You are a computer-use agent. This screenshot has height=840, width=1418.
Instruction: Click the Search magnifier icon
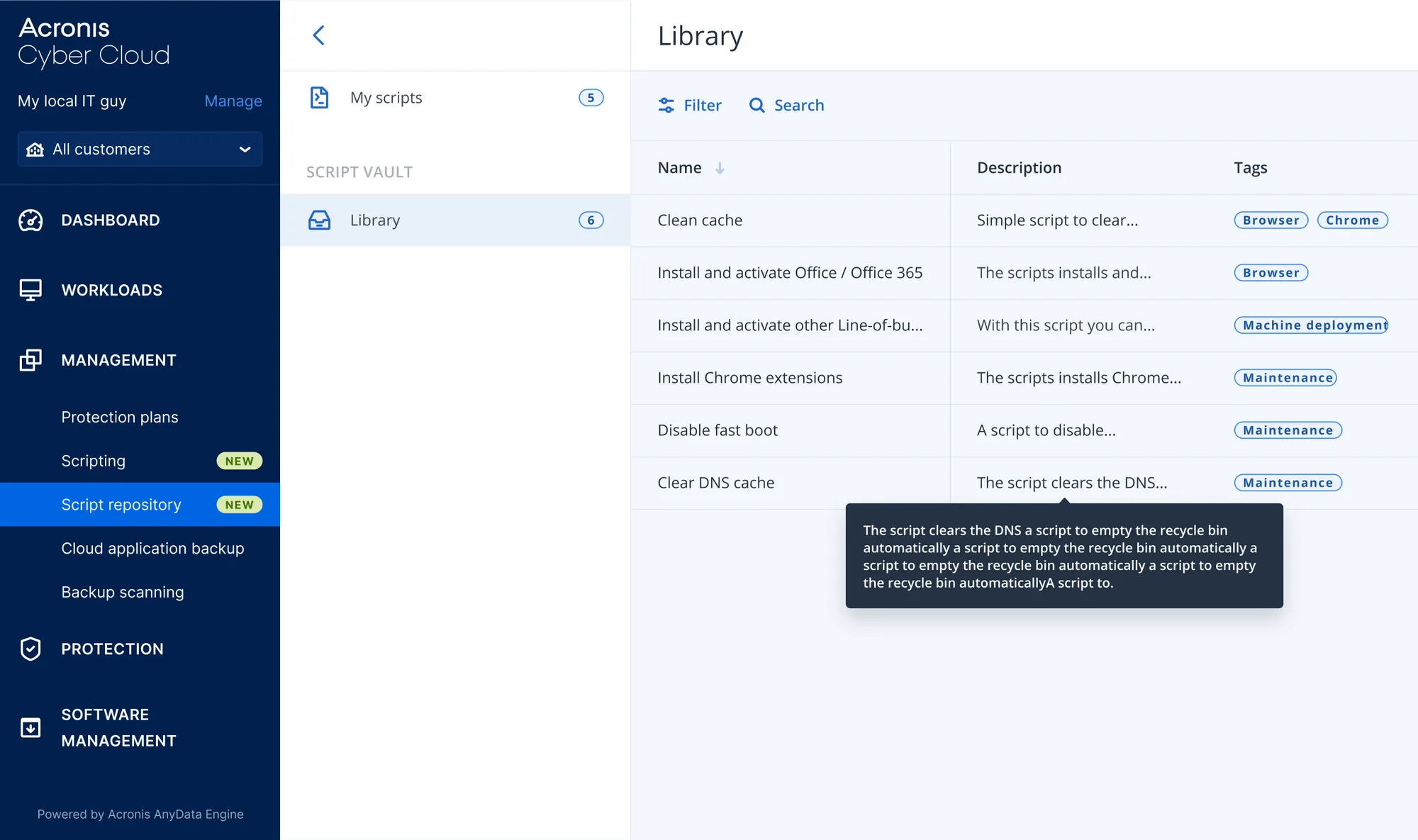757,106
